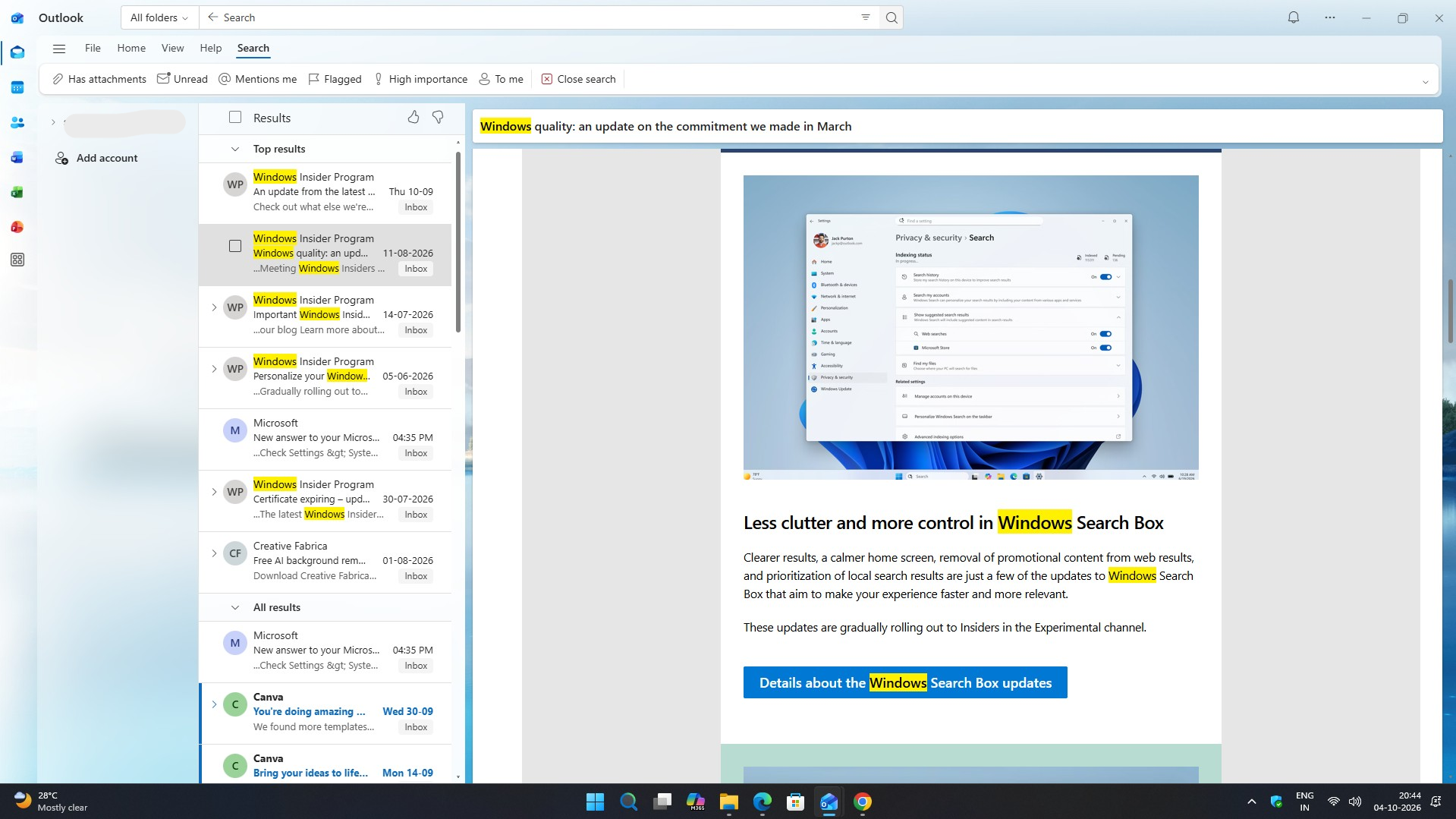Open the File menu
The width and height of the screenshot is (1456, 819).
pos(93,48)
